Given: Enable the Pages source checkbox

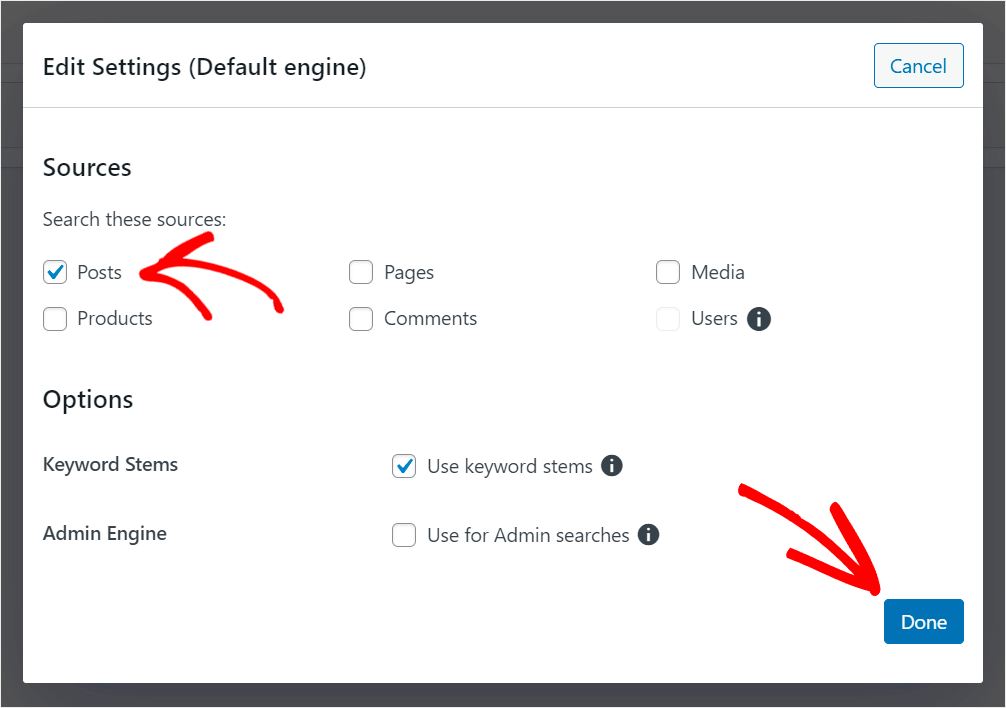Looking at the screenshot, I should [361, 273].
